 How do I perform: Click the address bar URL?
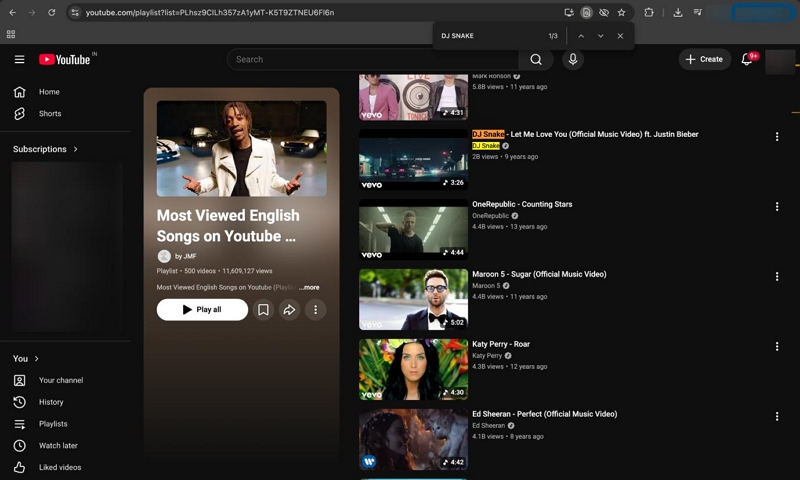click(210, 12)
